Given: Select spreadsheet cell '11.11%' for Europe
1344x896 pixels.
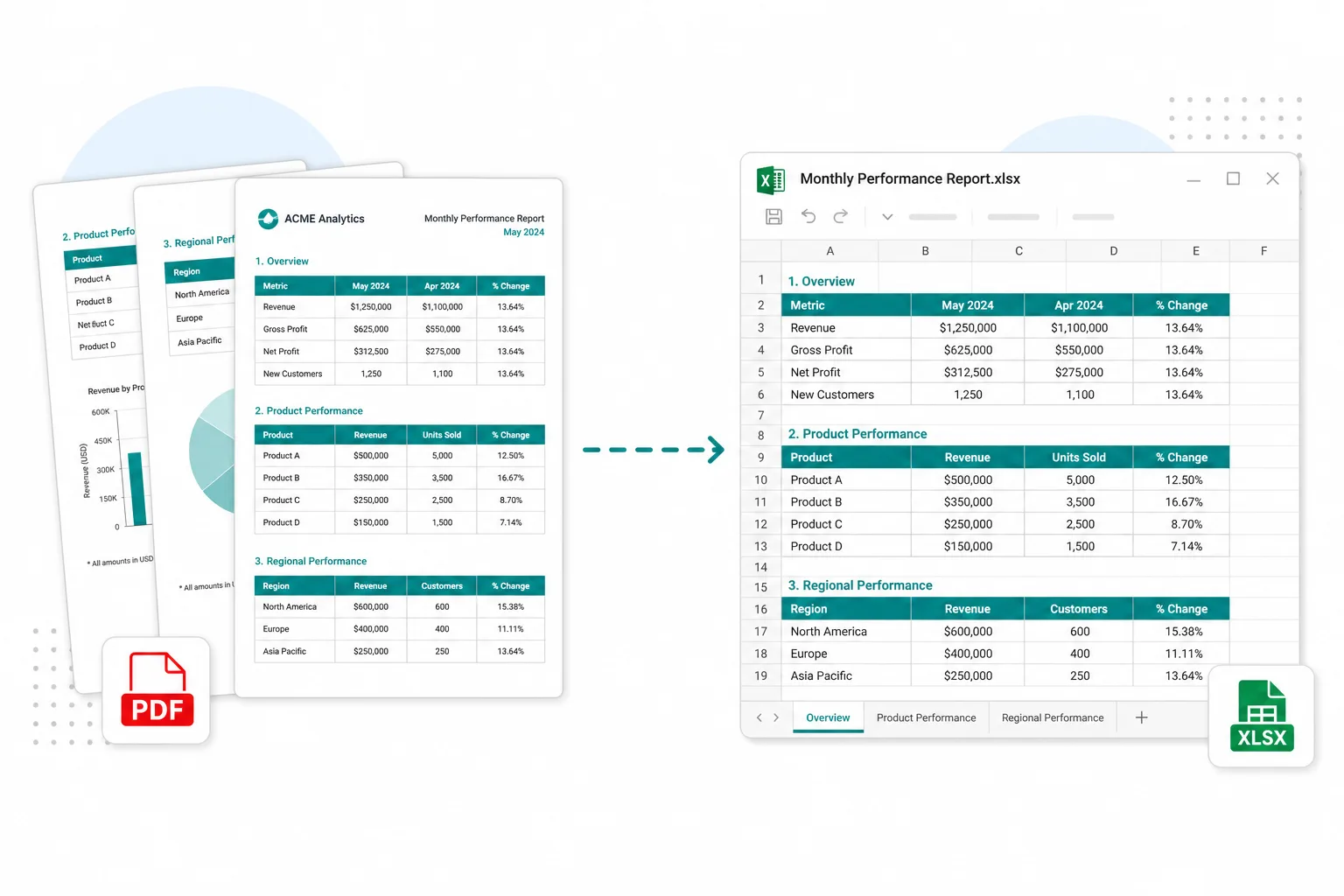Looking at the screenshot, I should [1181, 654].
